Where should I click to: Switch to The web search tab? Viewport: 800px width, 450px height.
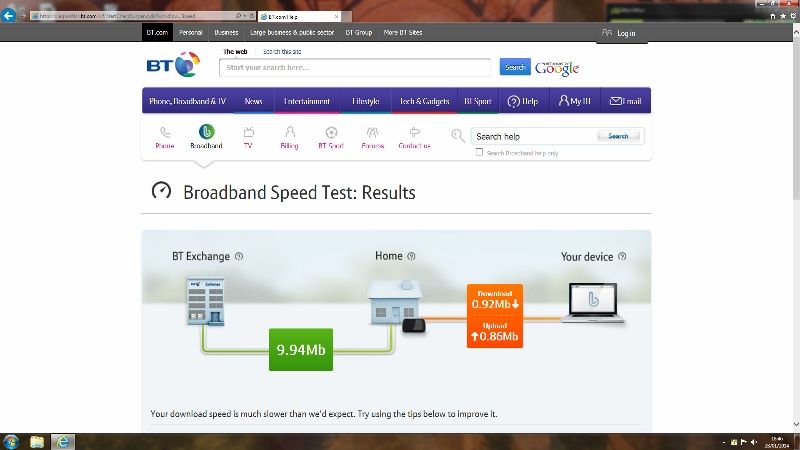pyautogui.click(x=235, y=52)
